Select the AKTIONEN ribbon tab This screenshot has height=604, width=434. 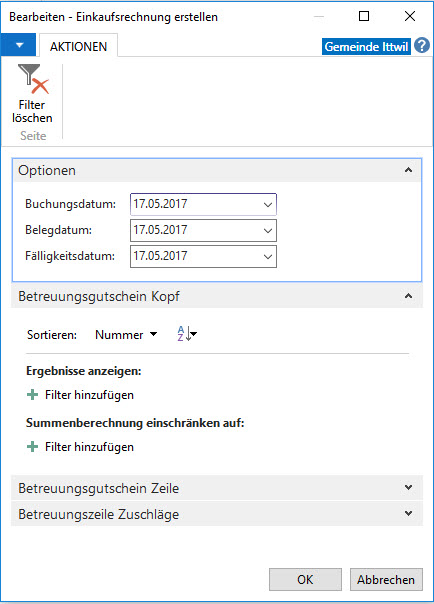click(79, 46)
